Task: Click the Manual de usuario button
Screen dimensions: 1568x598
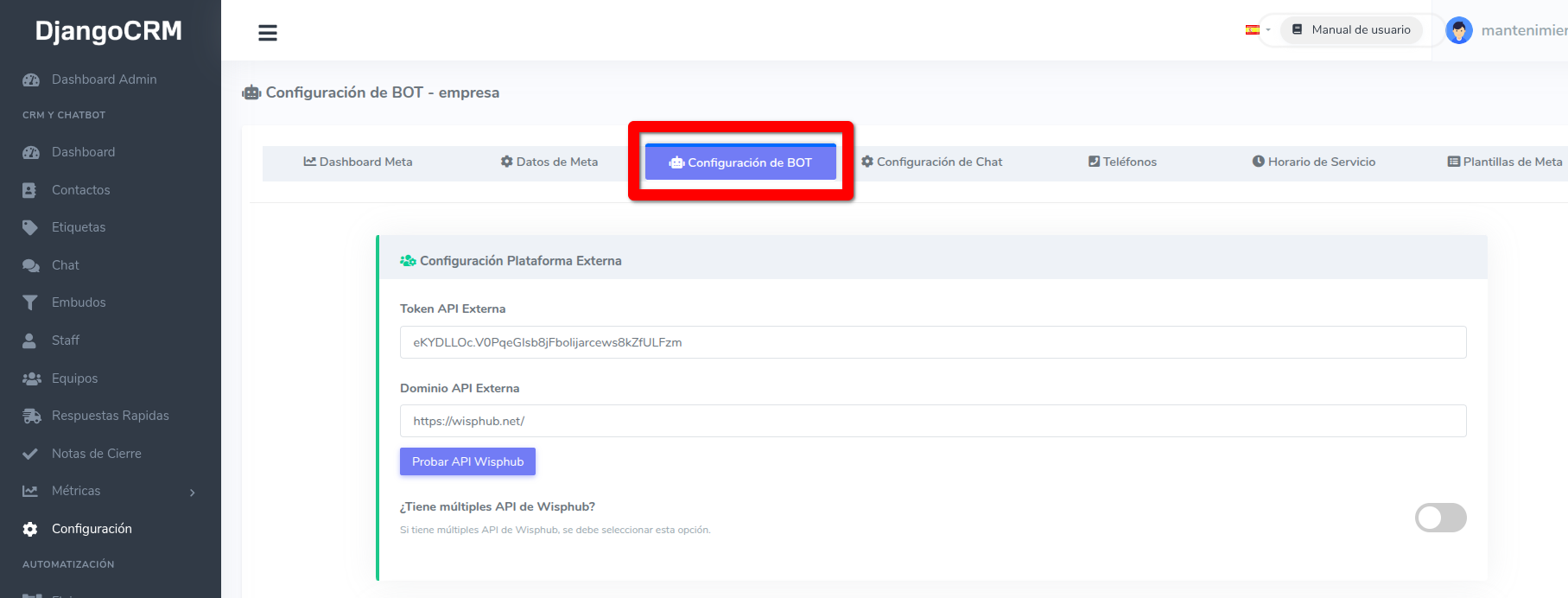Action: point(1351,29)
